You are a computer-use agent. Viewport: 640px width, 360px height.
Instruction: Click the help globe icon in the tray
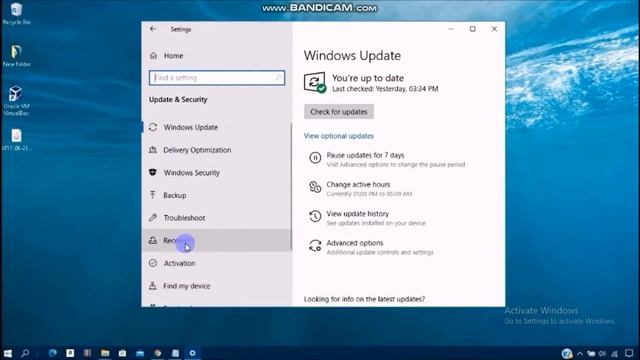567,353
